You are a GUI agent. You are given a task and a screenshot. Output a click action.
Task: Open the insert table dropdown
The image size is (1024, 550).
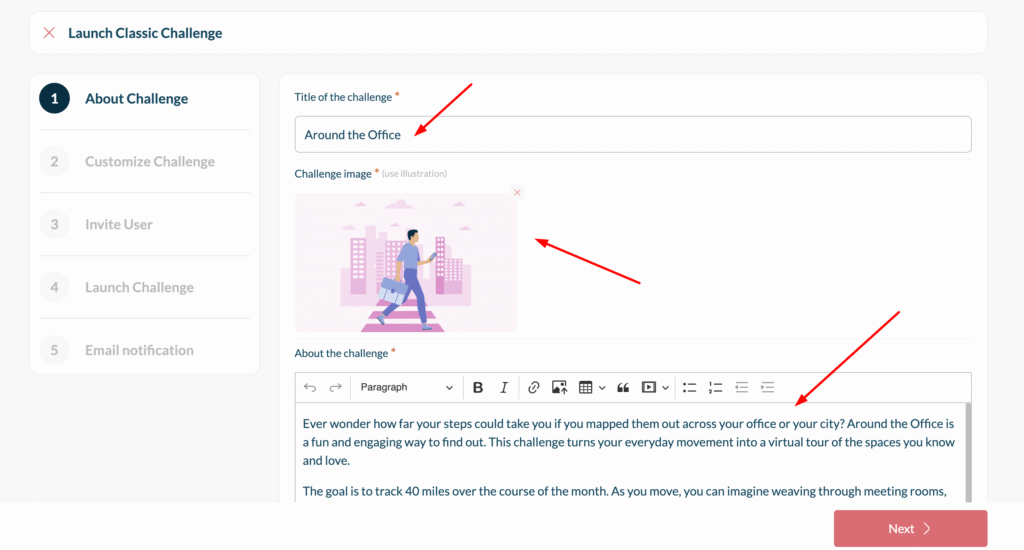pyautogui.click(x=592, y=387)
